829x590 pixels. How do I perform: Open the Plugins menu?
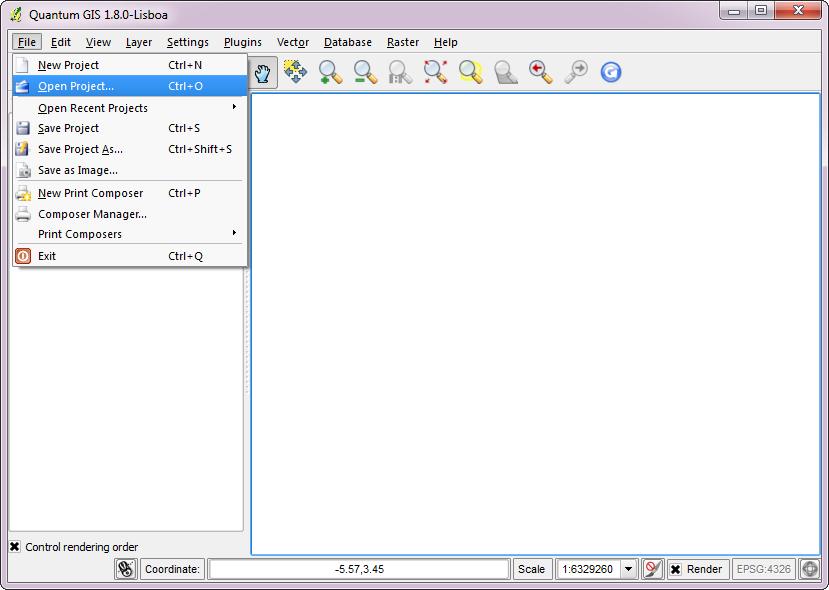(x=243, y=42)
